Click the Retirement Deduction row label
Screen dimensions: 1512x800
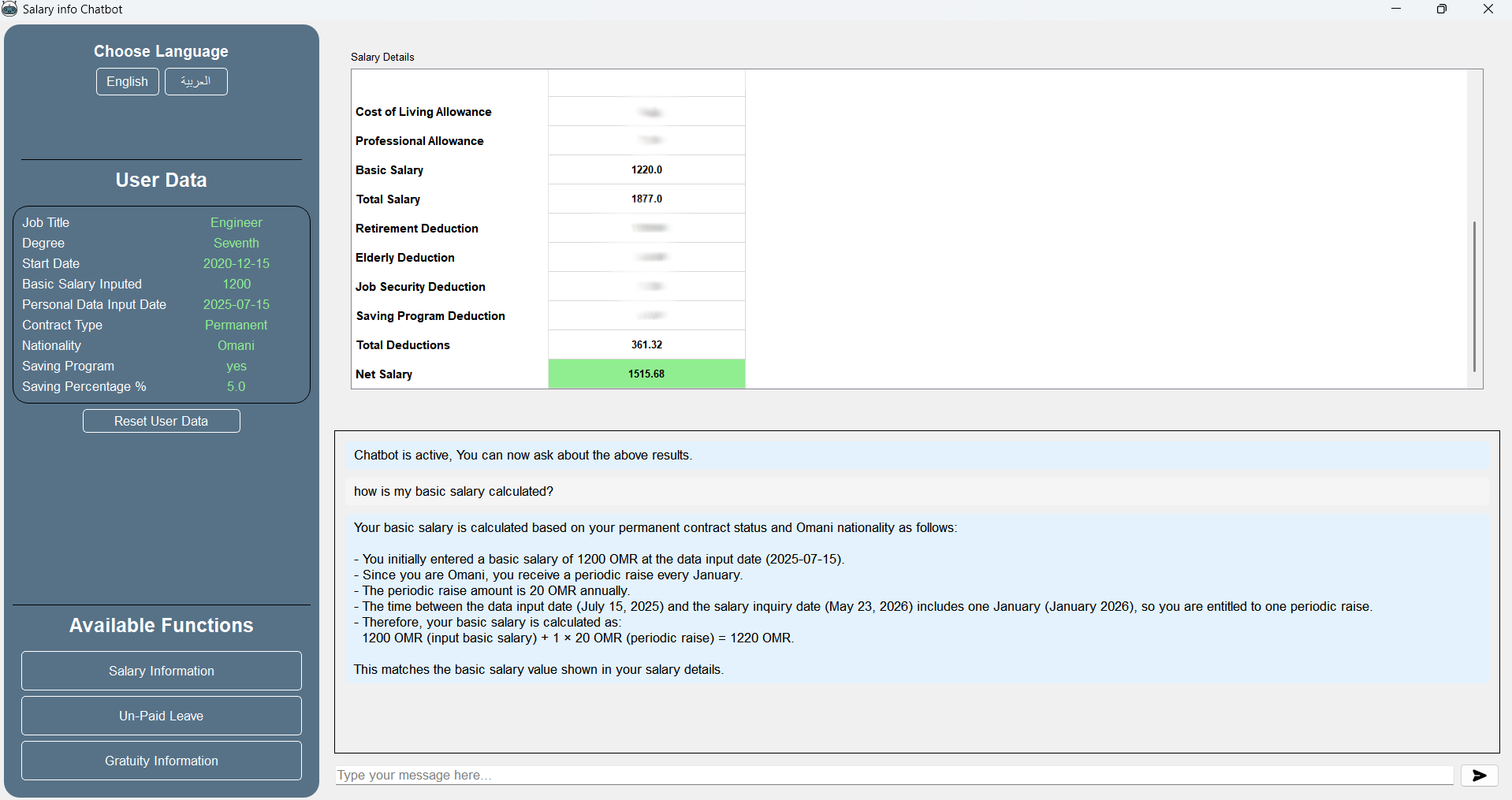pos(417,229)
